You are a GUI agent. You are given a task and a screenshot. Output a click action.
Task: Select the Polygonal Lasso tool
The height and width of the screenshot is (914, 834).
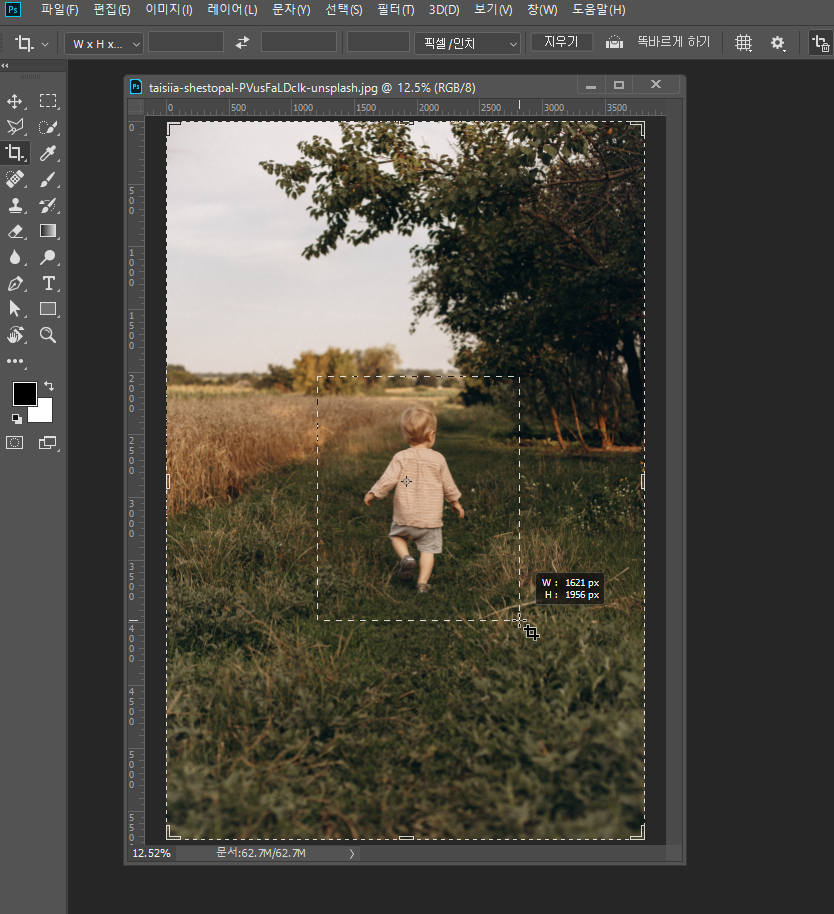point(15,127)
